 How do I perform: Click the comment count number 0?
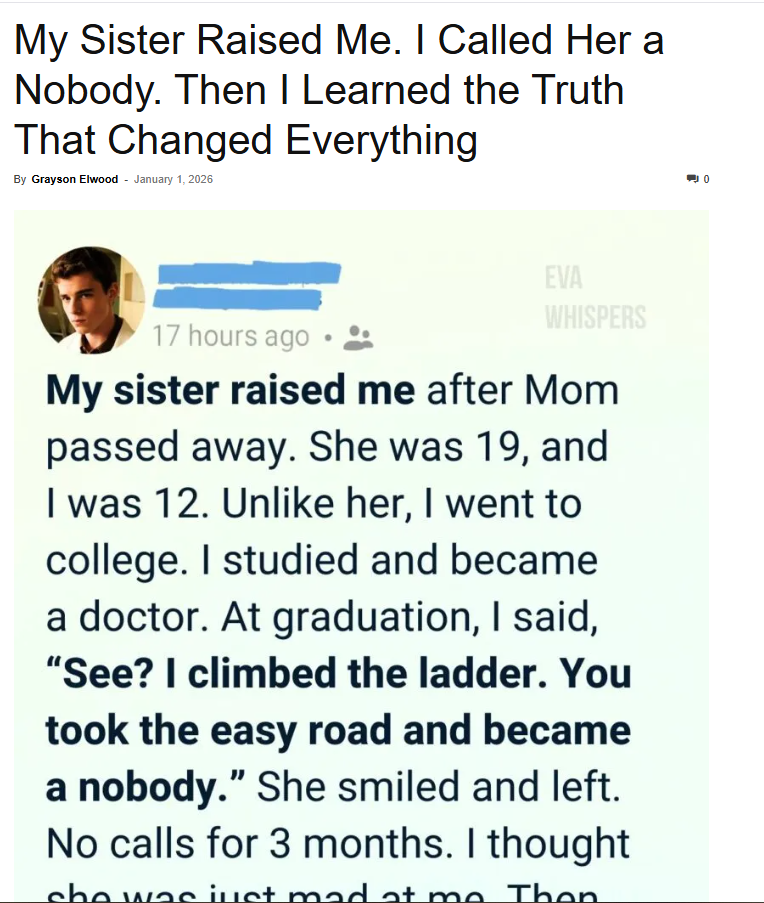tap(706, 179)
